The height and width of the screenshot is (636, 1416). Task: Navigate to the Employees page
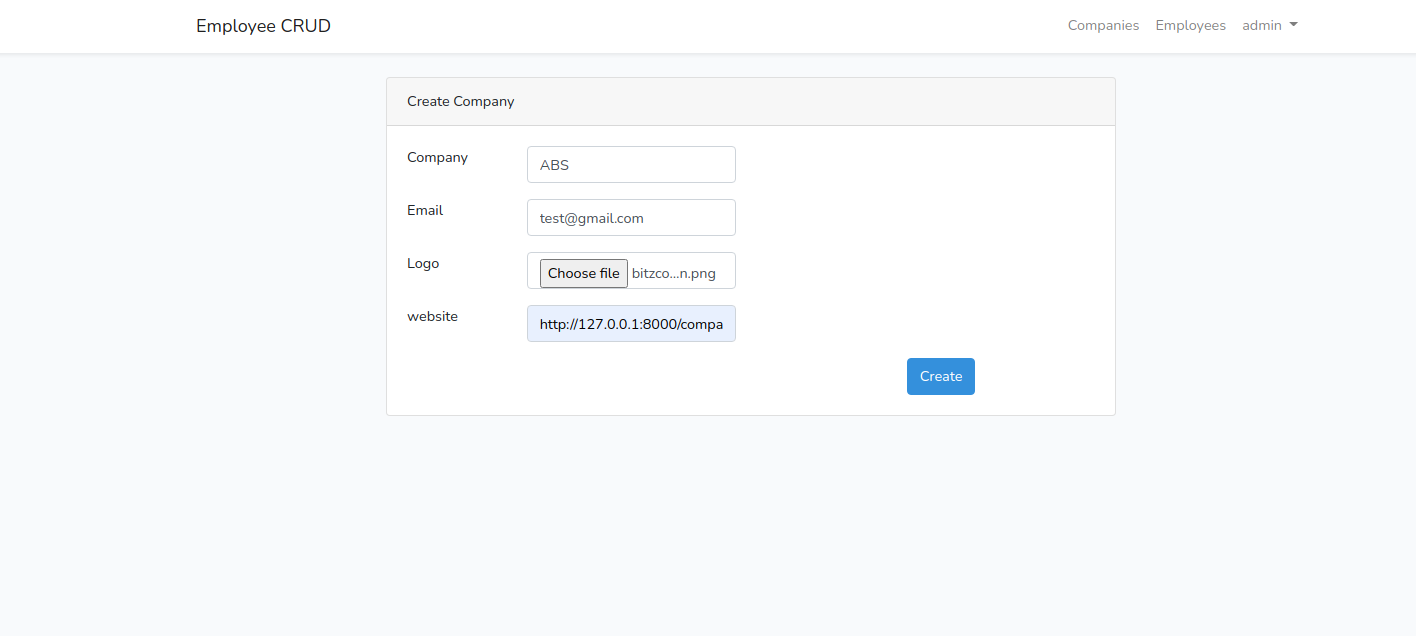(x=1190, y=25)
